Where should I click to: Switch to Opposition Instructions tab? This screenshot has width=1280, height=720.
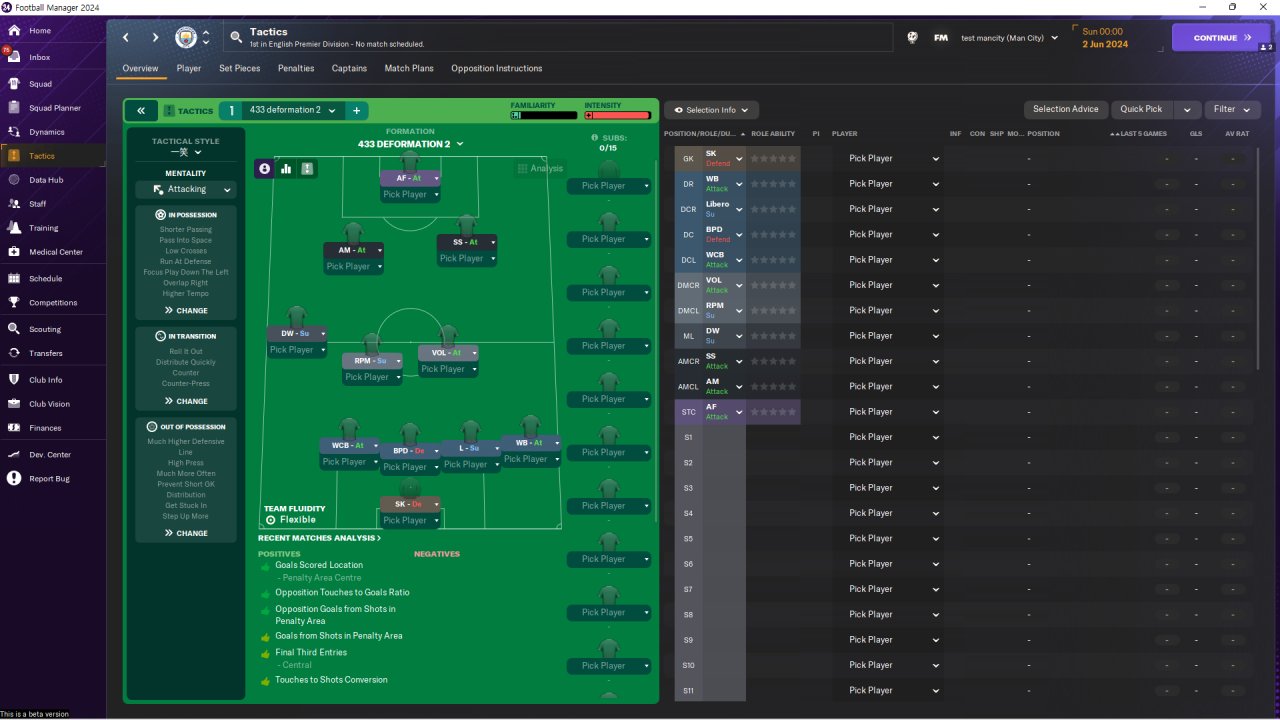(x=497, y=68)
